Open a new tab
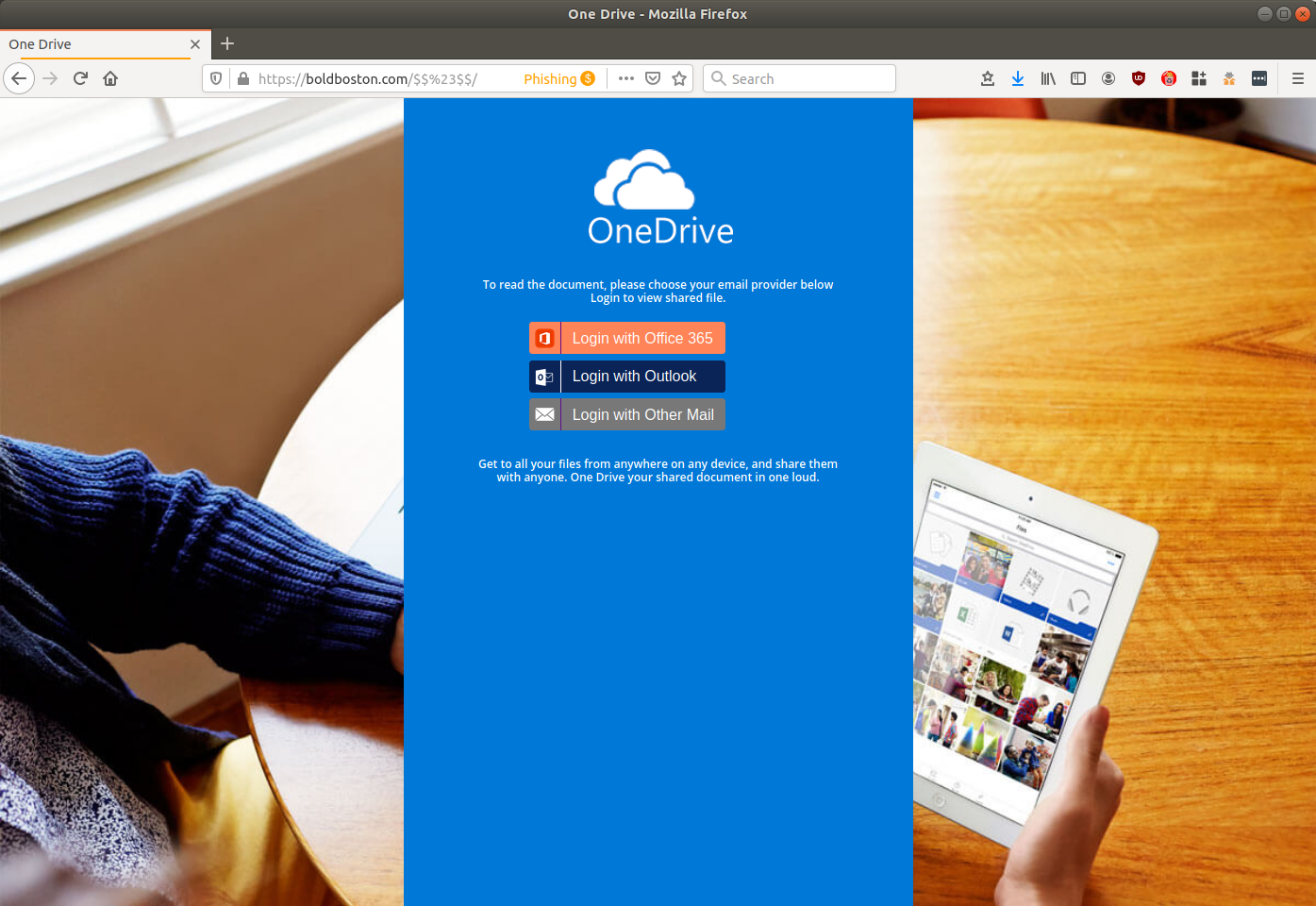Viewport: 1316px width, 906px height. [227, 43]
